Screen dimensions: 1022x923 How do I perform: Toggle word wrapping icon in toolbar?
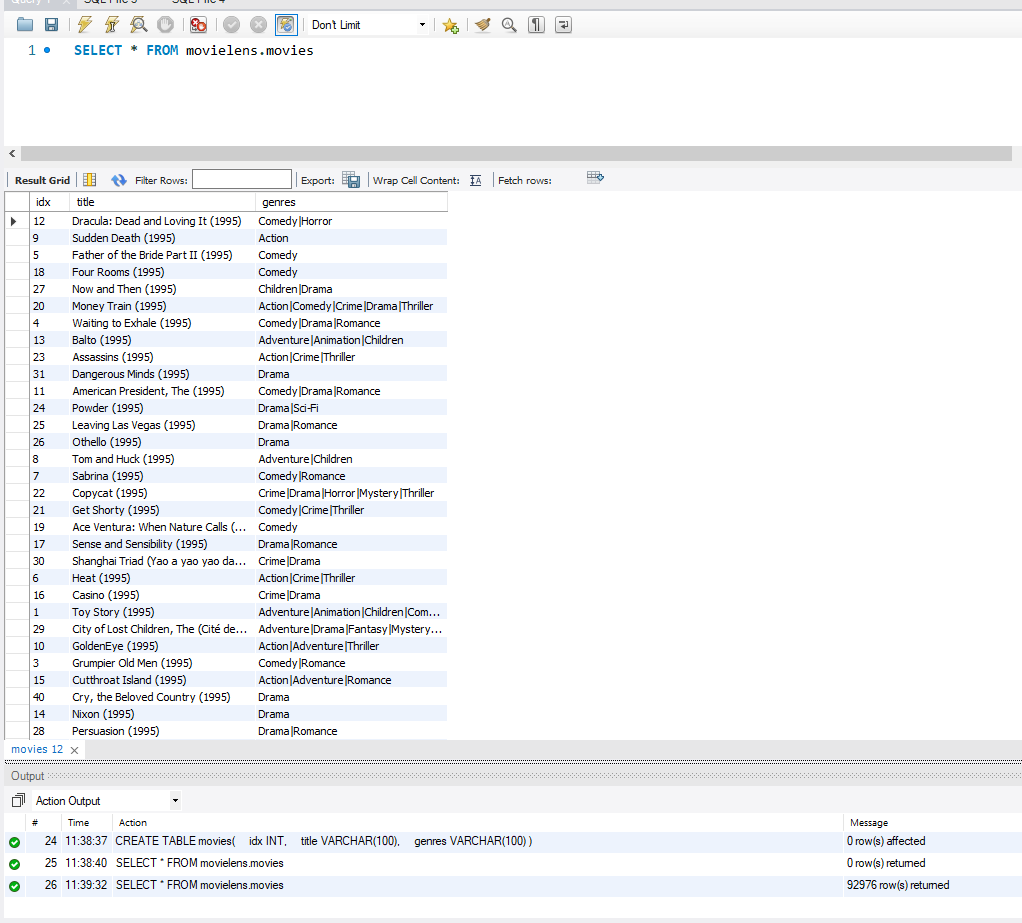[x=563, y=25]
